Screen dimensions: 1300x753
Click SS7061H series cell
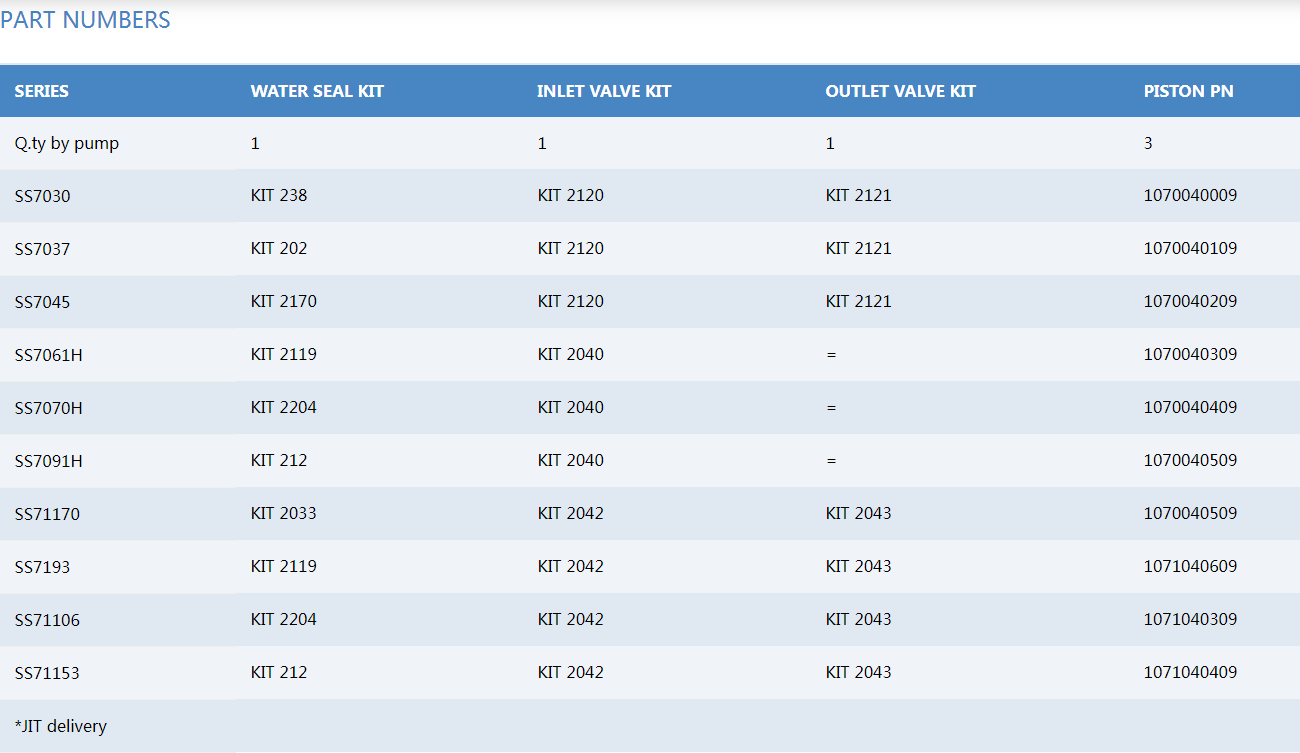[49, 355]
